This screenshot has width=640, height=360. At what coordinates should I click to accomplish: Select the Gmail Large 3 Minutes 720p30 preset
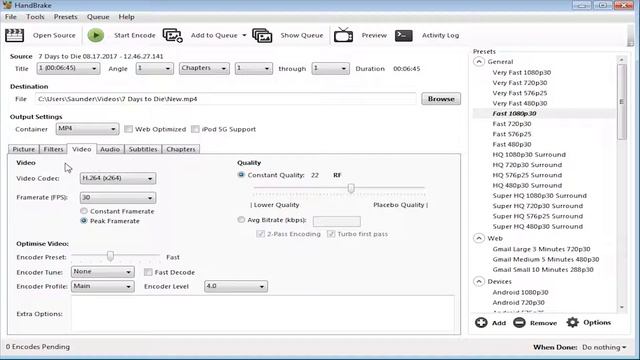(541, 249)
